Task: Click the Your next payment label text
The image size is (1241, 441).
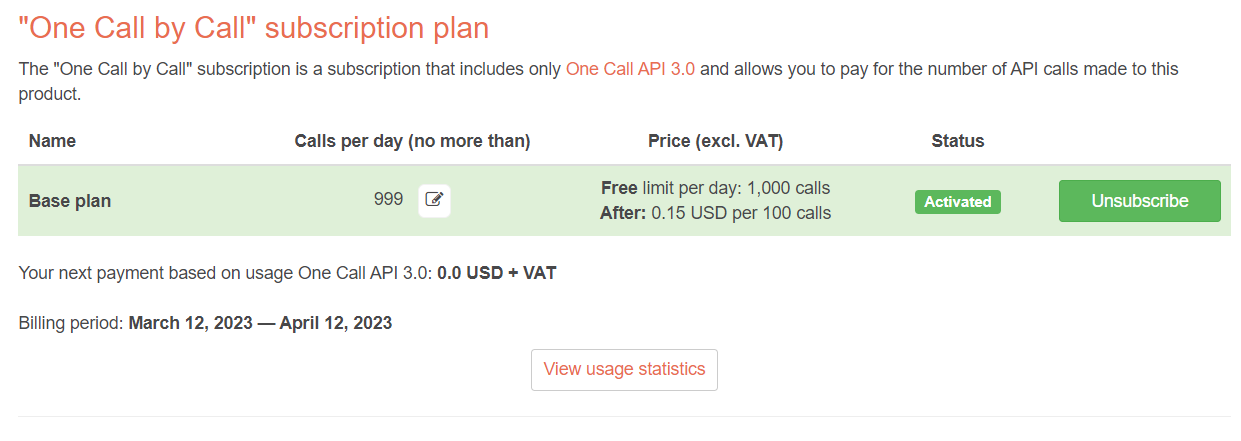Action: (x=225, y=272)
